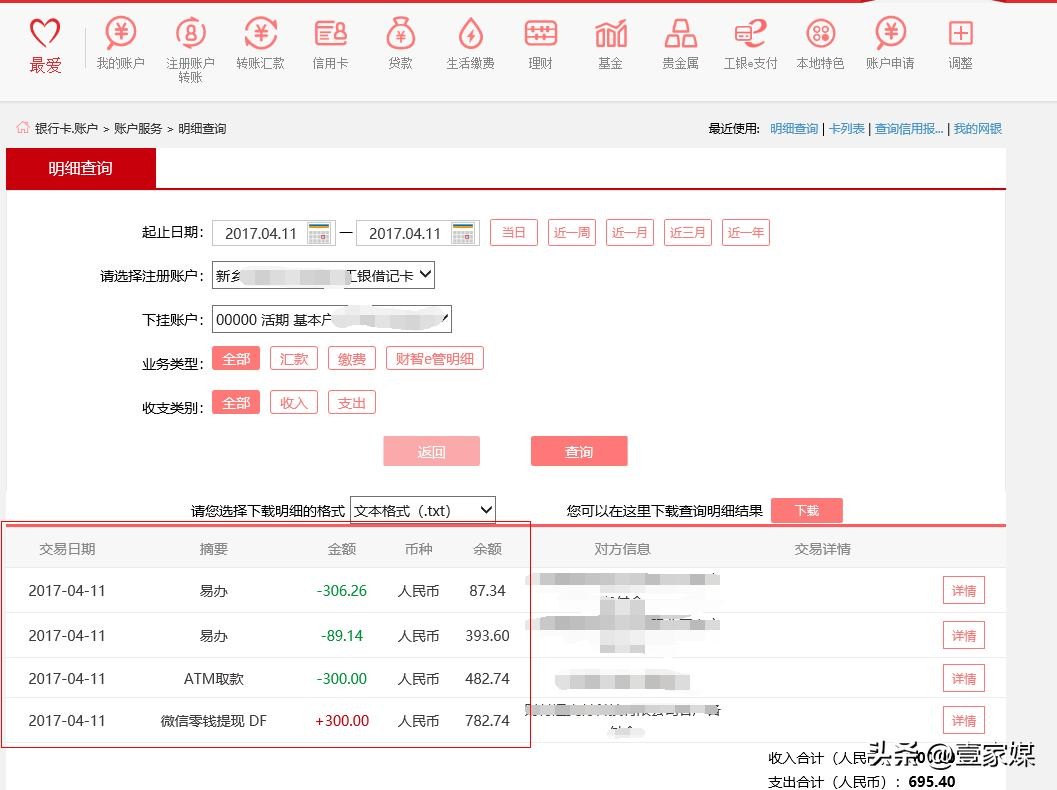Select the 贷款 loan icon
The image size is (1057, 790).
pyautogui.click(x=400, y=45)
